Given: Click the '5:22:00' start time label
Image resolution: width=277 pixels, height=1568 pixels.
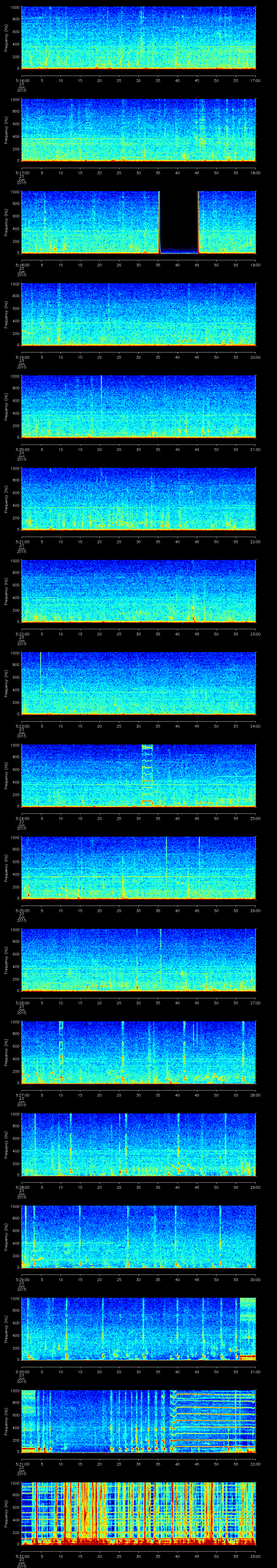Looking at the screenshot, I should [22, 634].
